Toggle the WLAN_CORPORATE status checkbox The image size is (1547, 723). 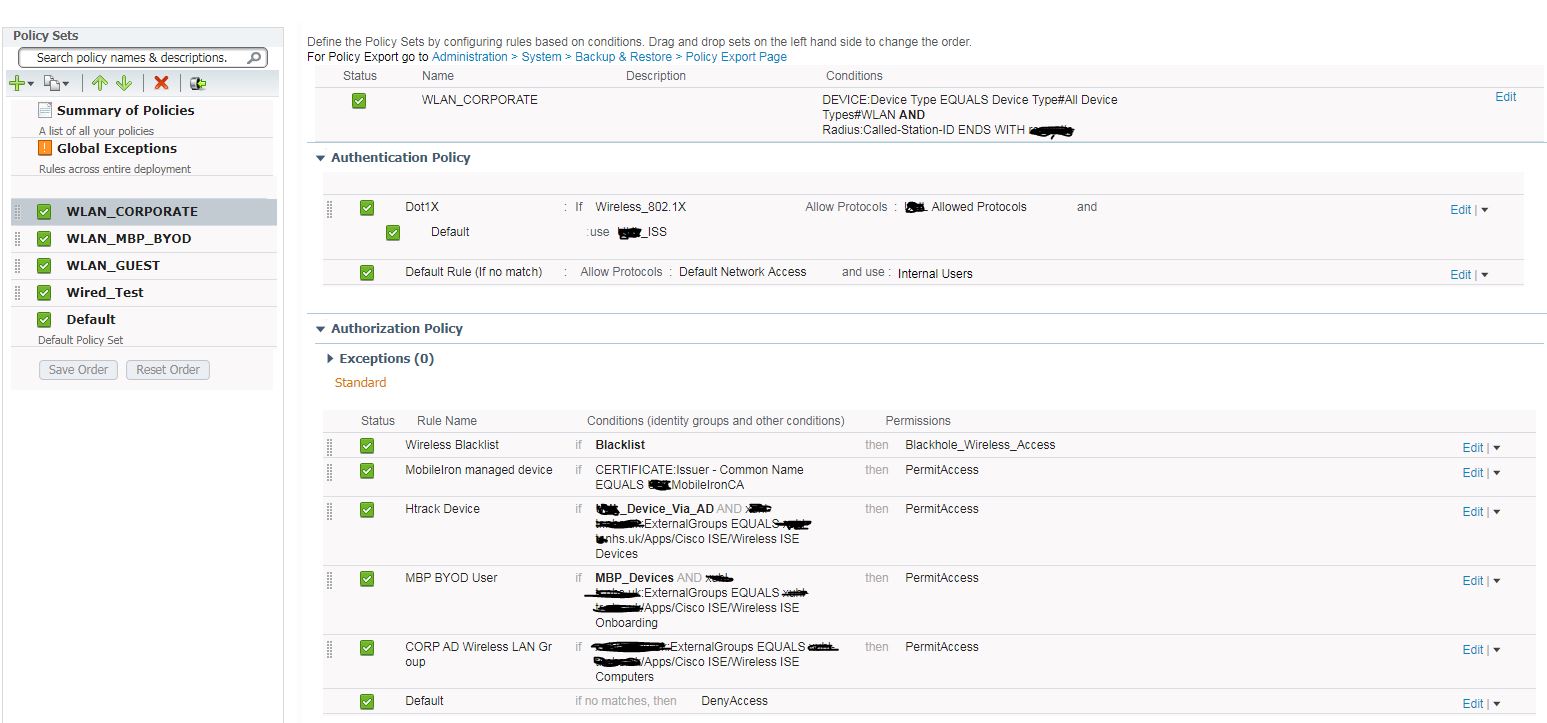[x=358, y=100]
